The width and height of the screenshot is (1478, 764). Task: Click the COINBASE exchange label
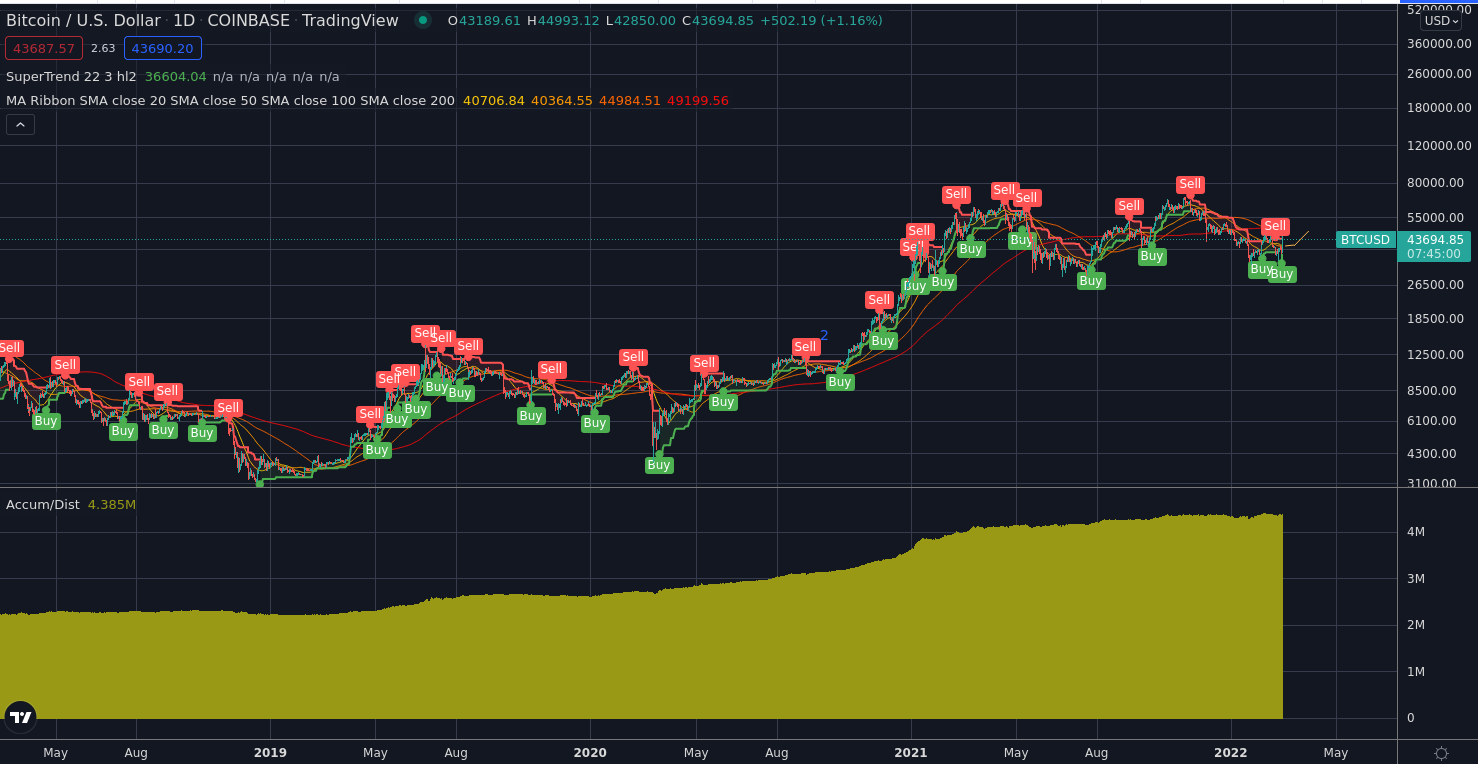click(x=248, y=21)
